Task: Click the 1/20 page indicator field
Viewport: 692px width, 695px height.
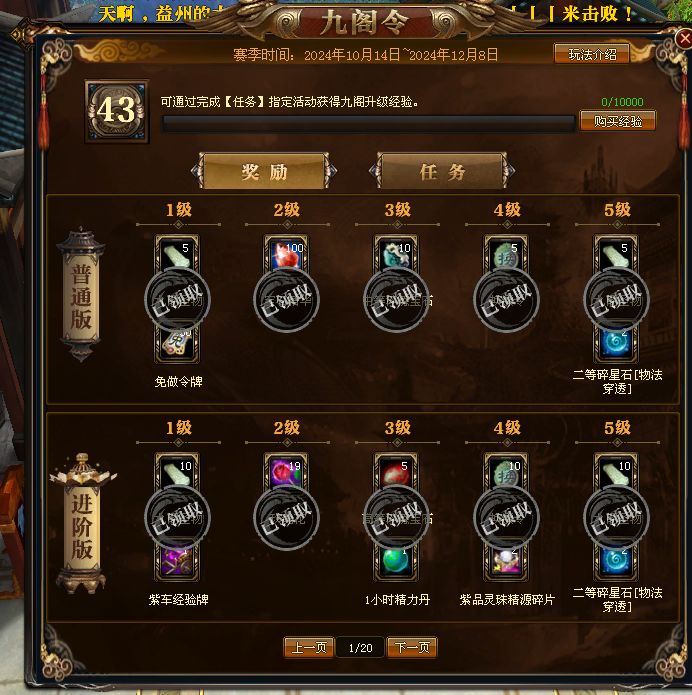Action: 360,648
